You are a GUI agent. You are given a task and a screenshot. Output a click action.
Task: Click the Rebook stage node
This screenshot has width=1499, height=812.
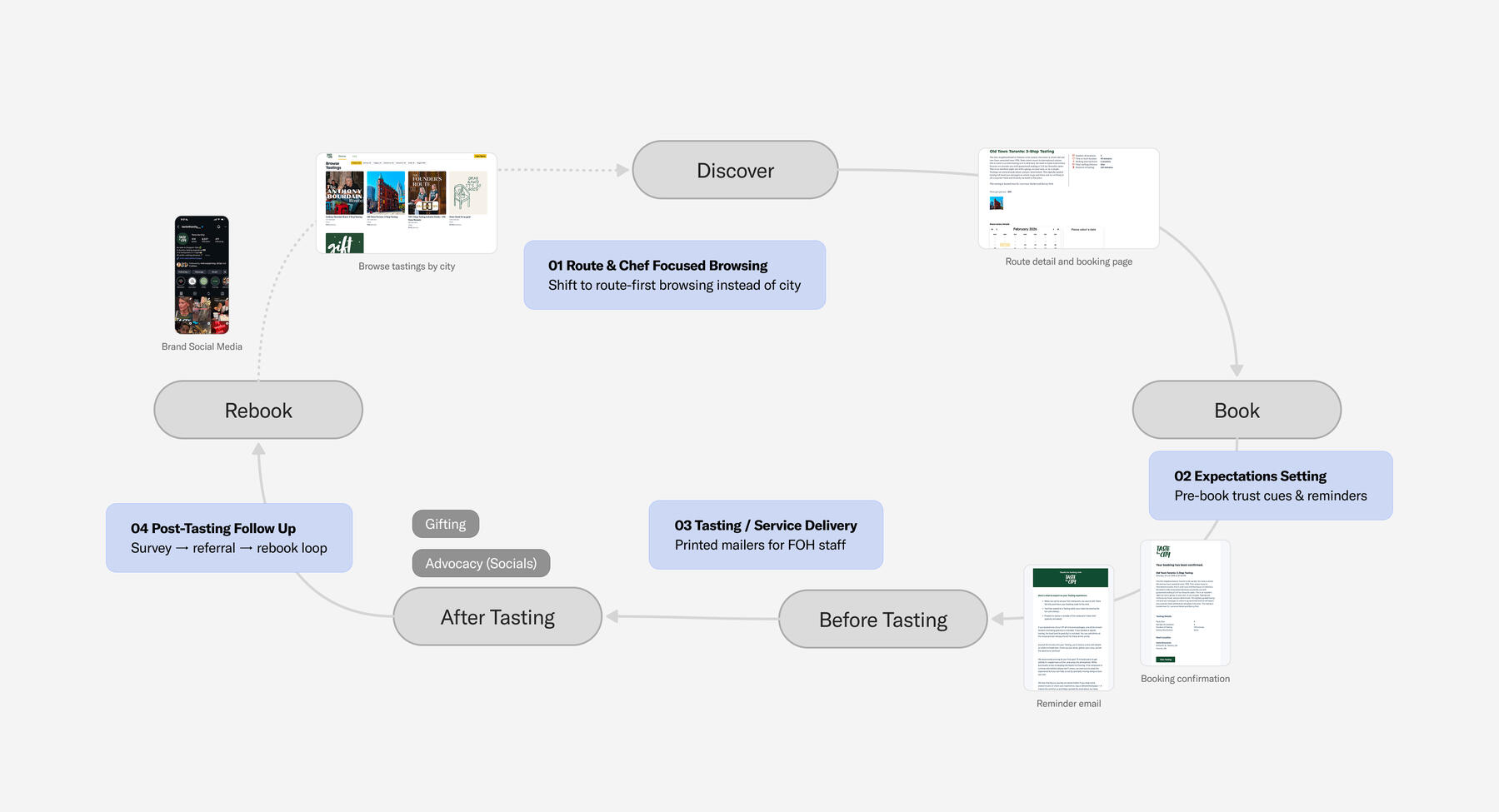[258, 410]
